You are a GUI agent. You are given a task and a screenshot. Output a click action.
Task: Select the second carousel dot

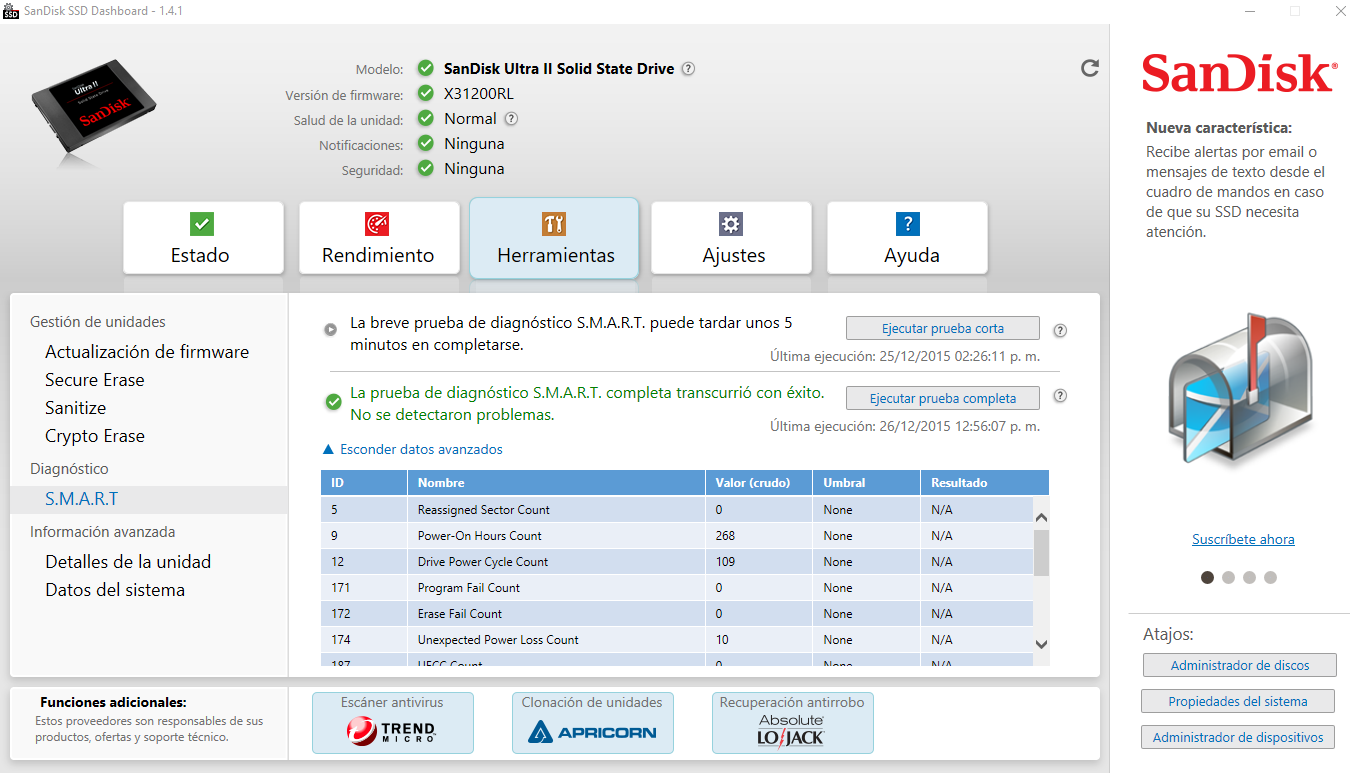pyautogui.click(x=1228, y=577)
